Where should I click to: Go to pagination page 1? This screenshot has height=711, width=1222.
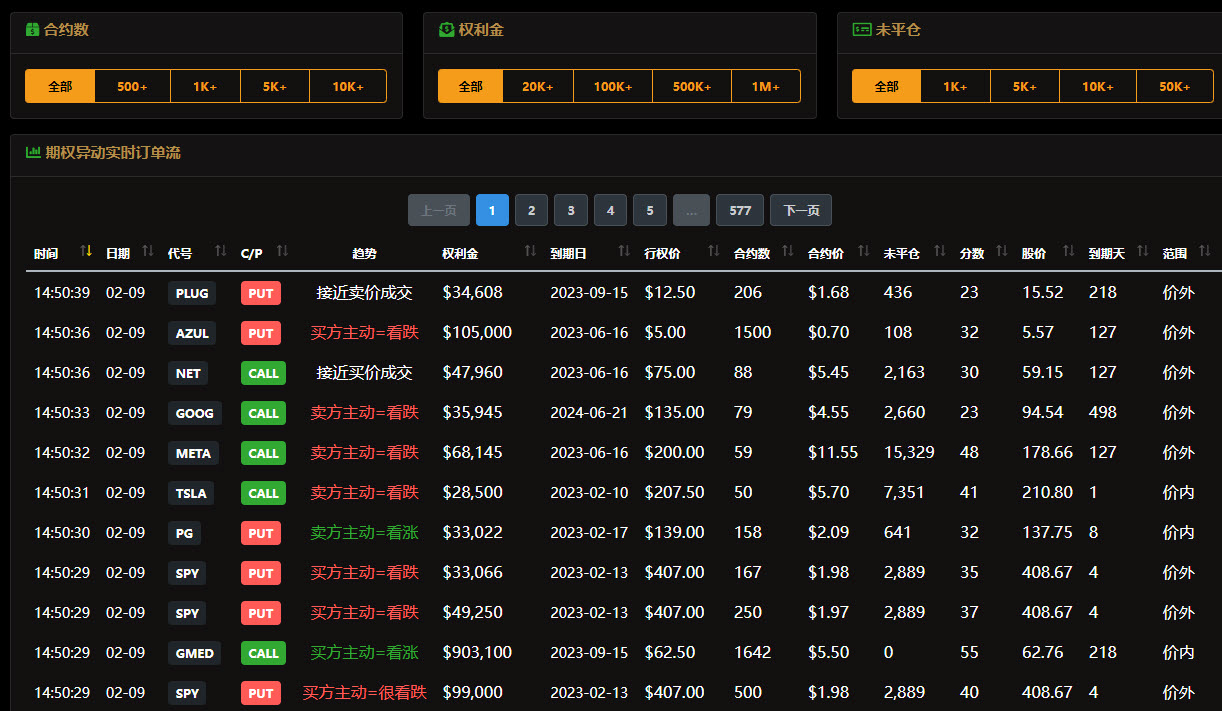(492, 210)
